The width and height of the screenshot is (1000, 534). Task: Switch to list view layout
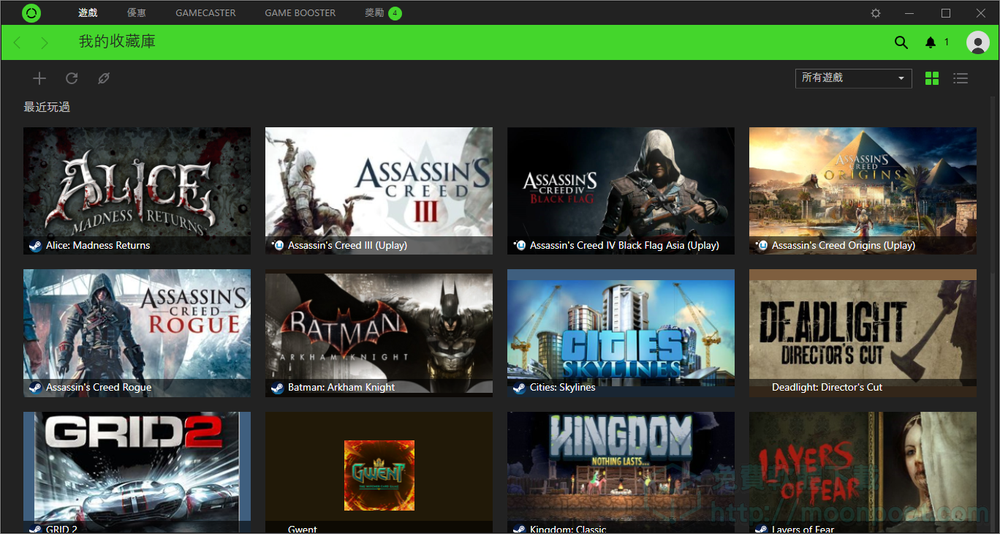pos(961,78)
